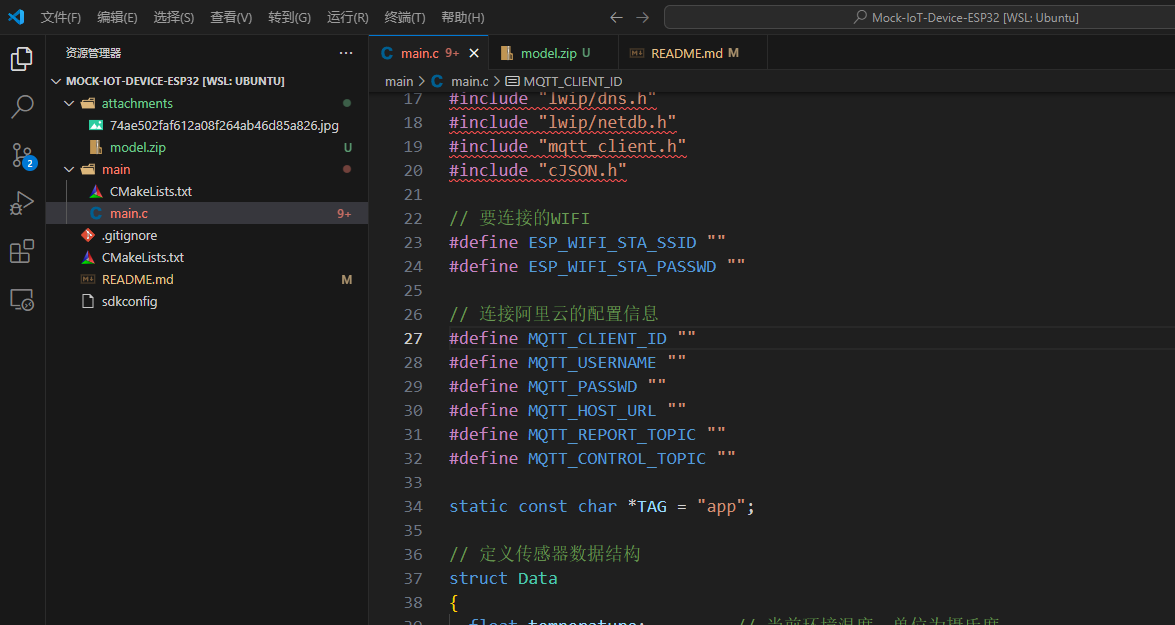
Task: Click the navigate back arrow
Action: click(616, 17)
